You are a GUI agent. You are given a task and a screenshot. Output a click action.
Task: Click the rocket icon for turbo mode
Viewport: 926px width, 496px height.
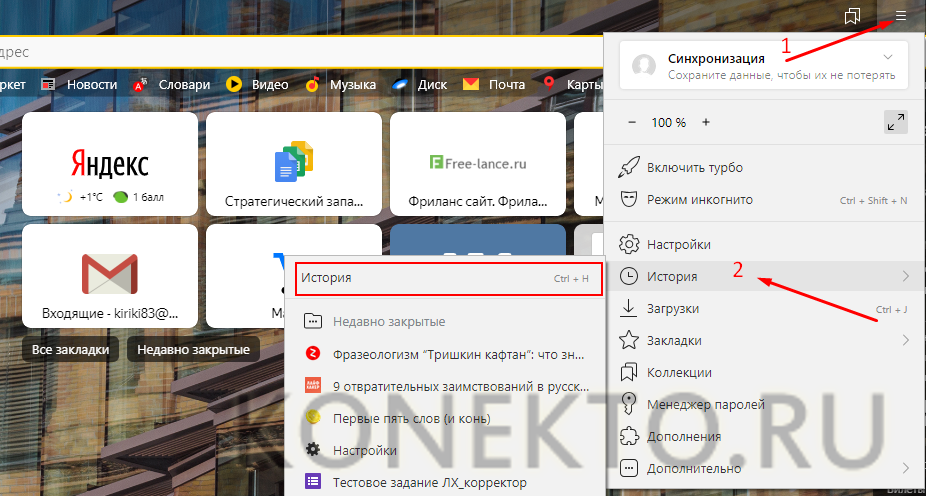point(630,168)
